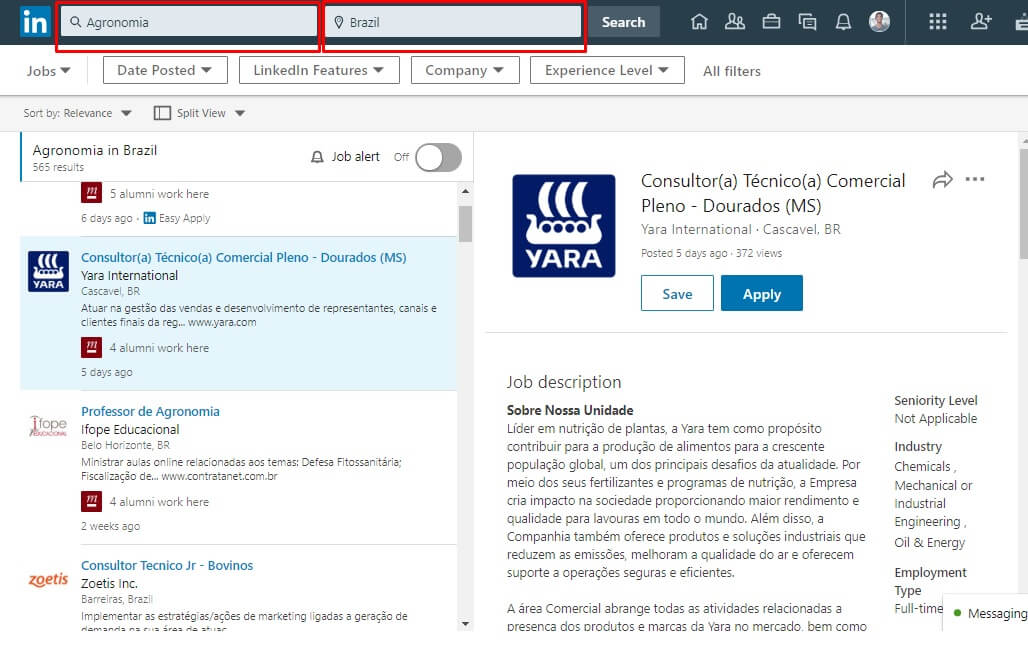Click the Yara logo in the job details
The width and height of the screenshot is (1028, 652).
click(x=564, y=226)
